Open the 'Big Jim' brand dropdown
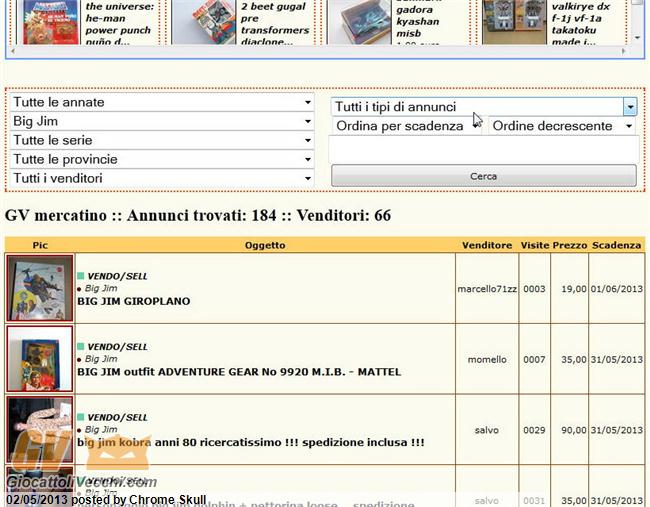Image resolution: width=650 pixels, height=507 pixels. (x=162, y=121)
